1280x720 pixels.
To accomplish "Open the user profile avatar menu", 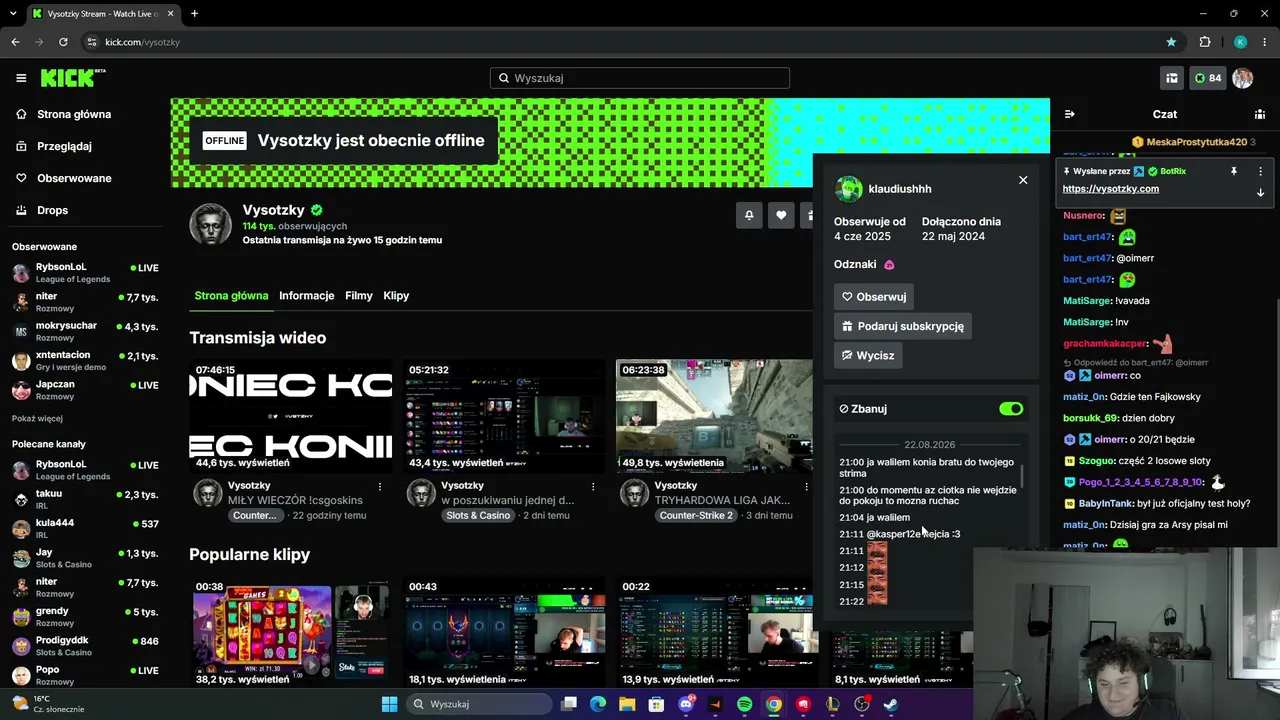I will click(x=1243, y=78).
